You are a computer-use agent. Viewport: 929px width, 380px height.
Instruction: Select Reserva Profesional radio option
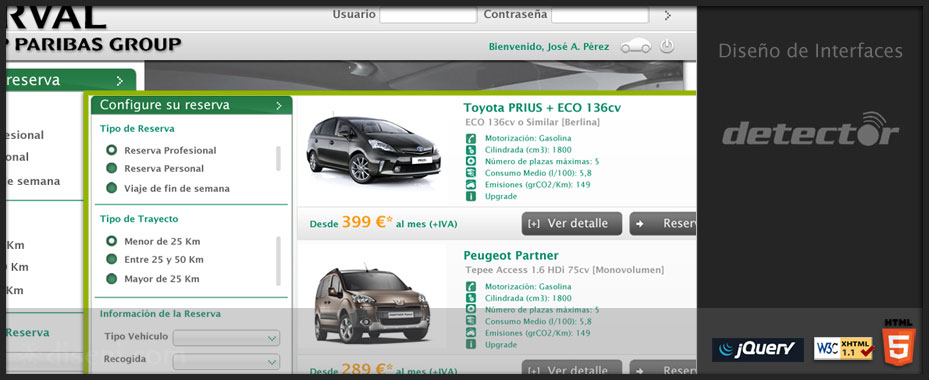click(x=111, y=150)
